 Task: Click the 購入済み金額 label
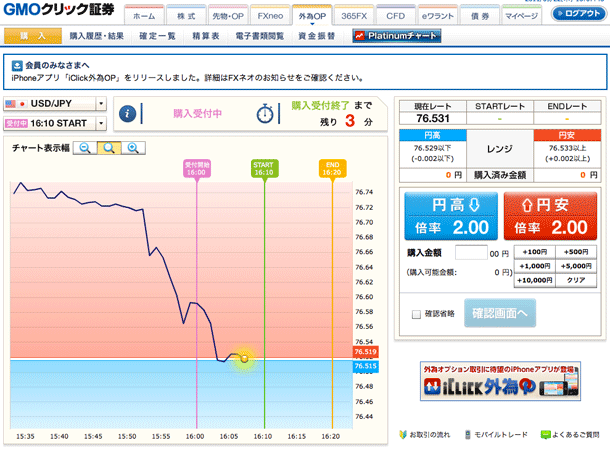pyautogui.click(x=500, y=175)
